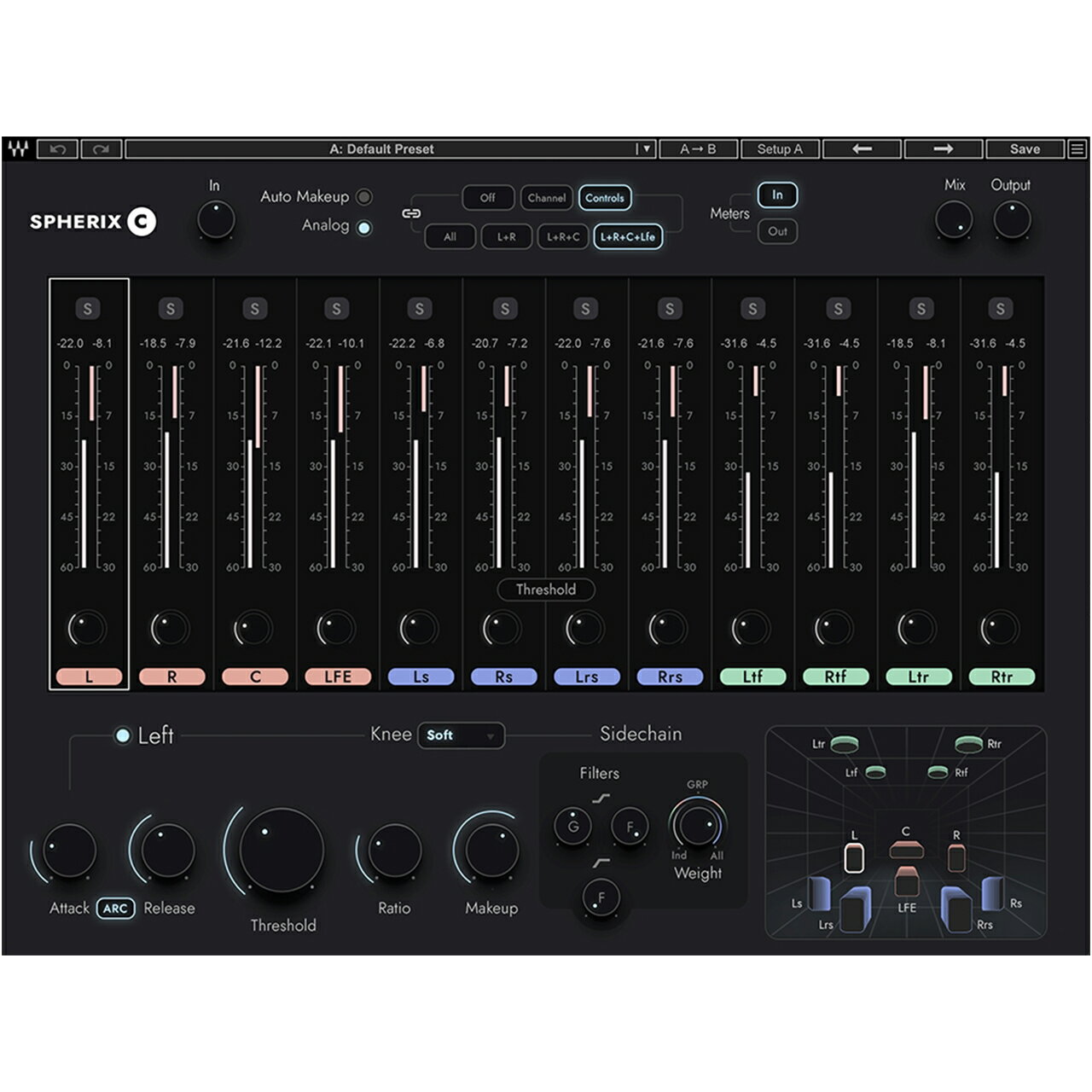Click the Save button
The height and width of the screenshot is (1092, 1092).
pos(1026,148)
